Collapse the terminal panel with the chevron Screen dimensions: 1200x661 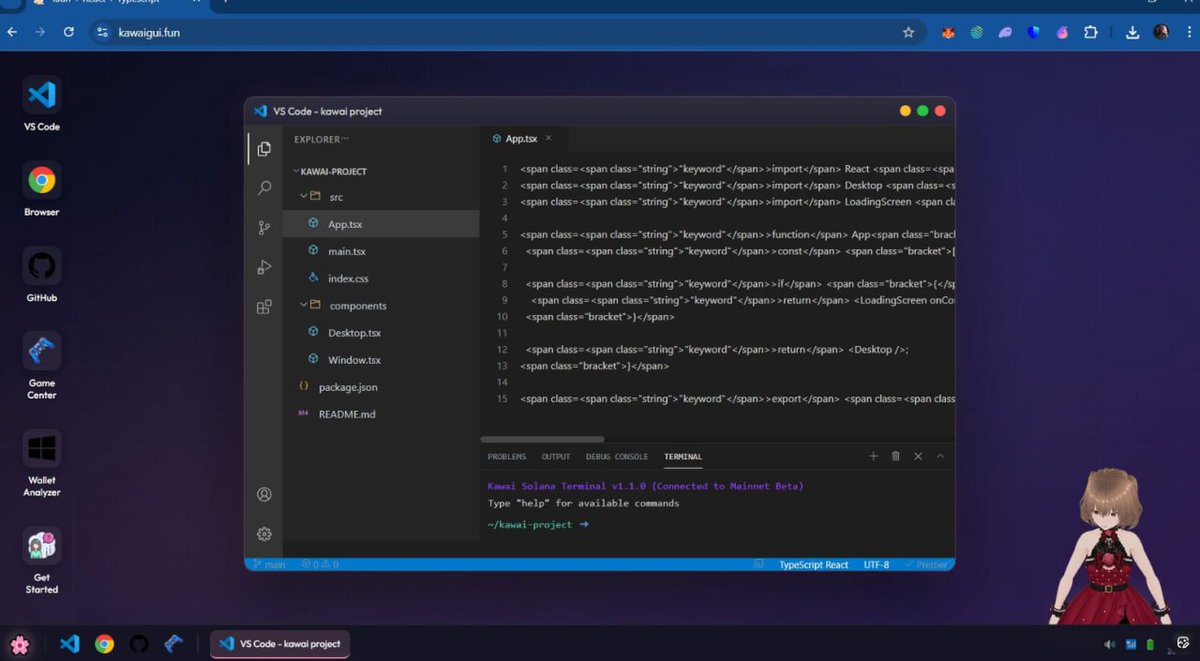pyautogui.click(x=938, y=456)
